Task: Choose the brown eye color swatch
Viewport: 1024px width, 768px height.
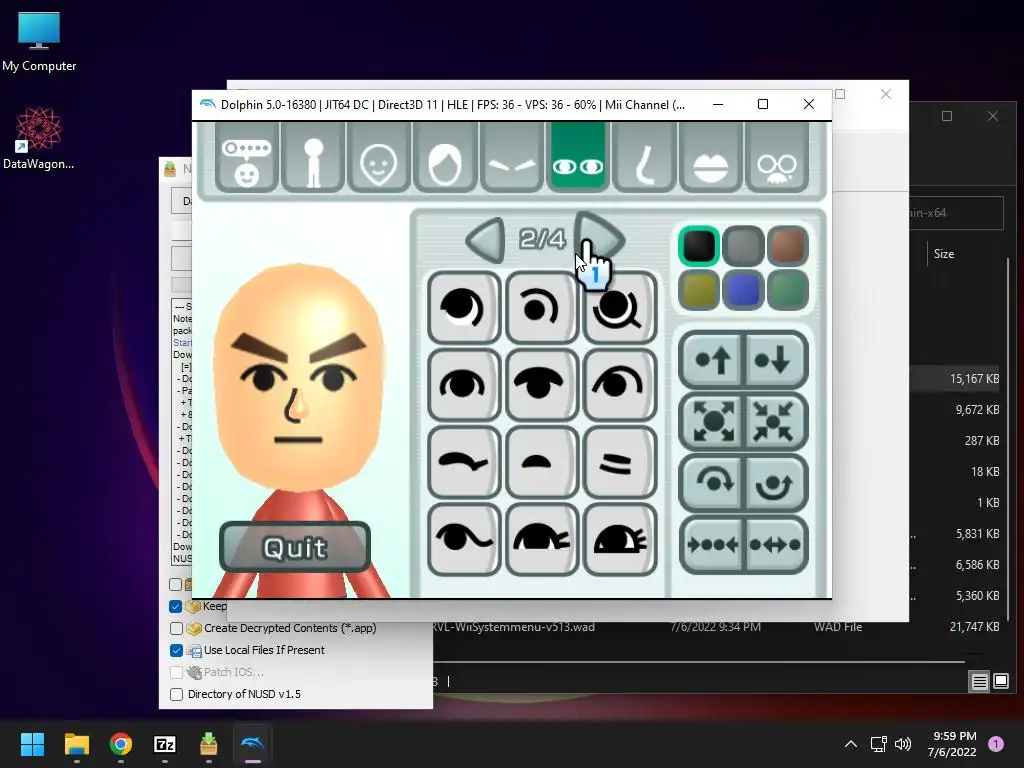Action: point(788,246)
